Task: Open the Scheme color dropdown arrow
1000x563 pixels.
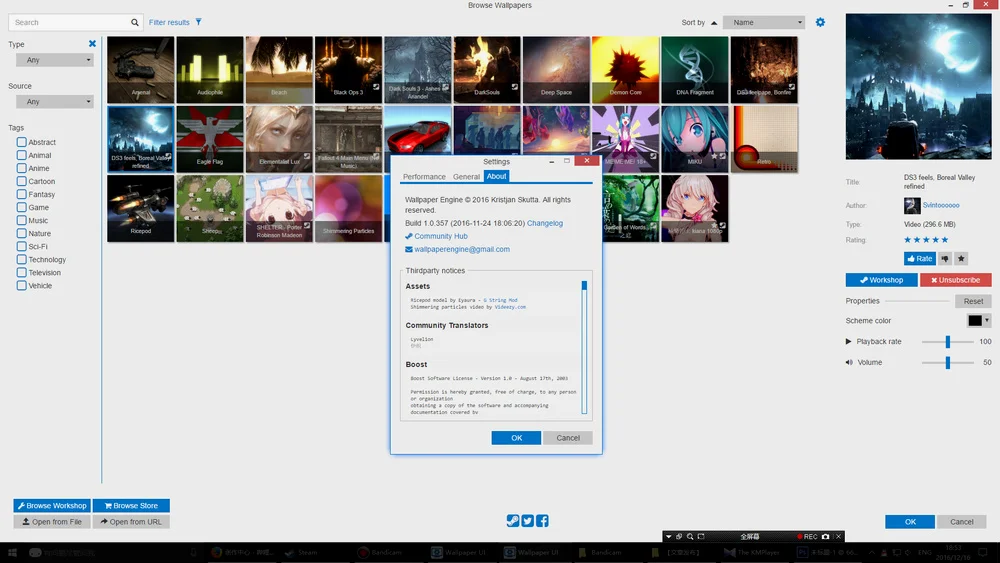Action: pos(987,320)
